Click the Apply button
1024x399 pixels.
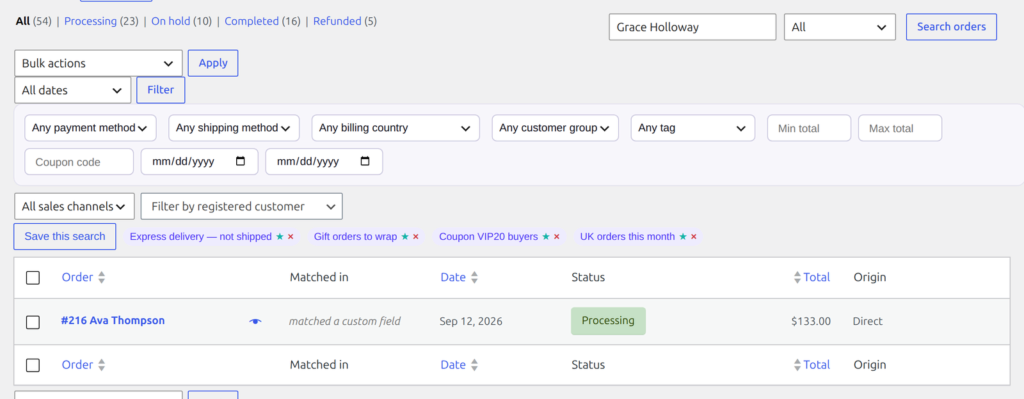click(x=213, y=63)
